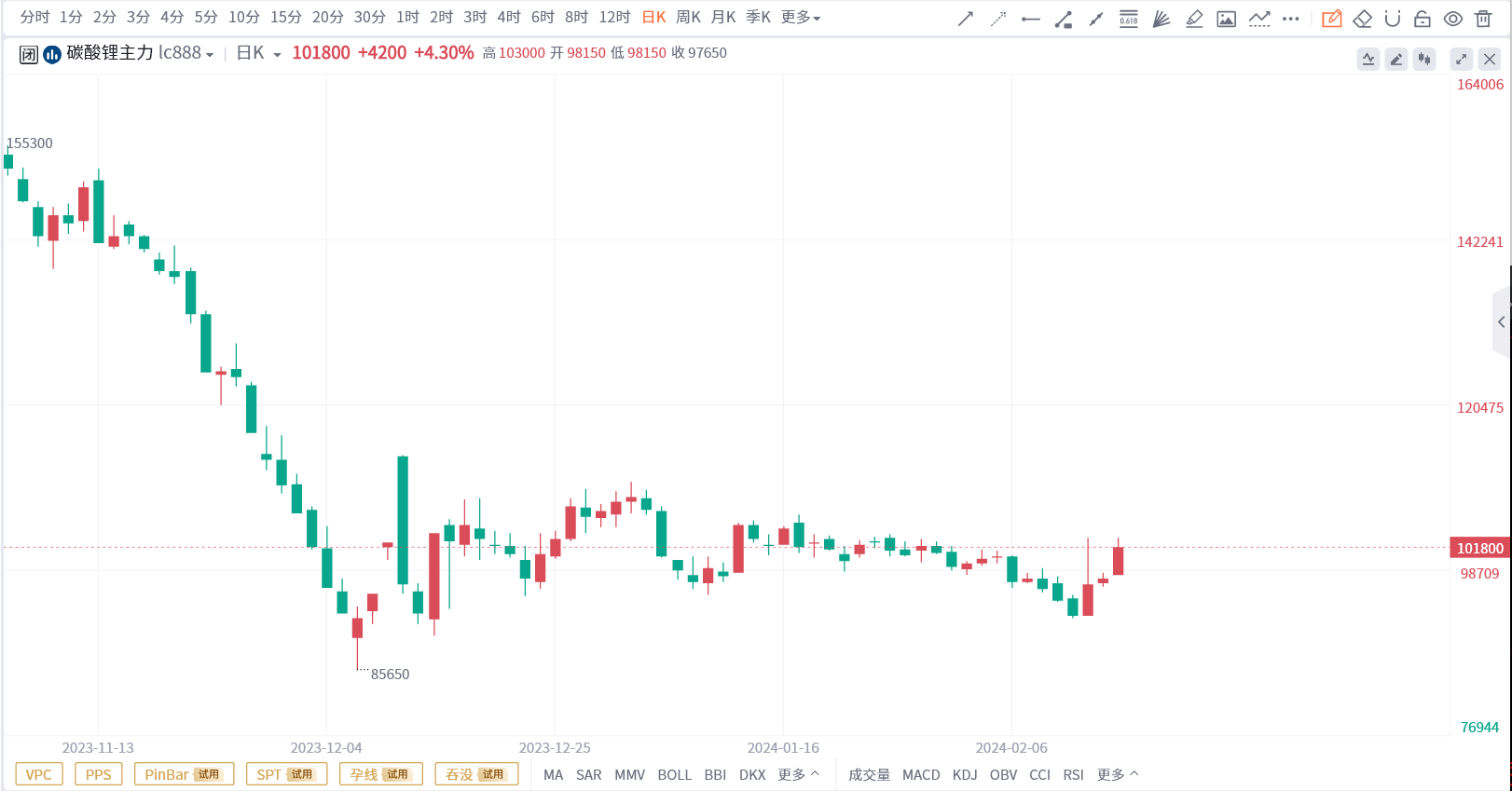Viewport: 1512px width, 791px height.
Task: Click the pencil edit icon in chart header
Action: point(1396,59)
